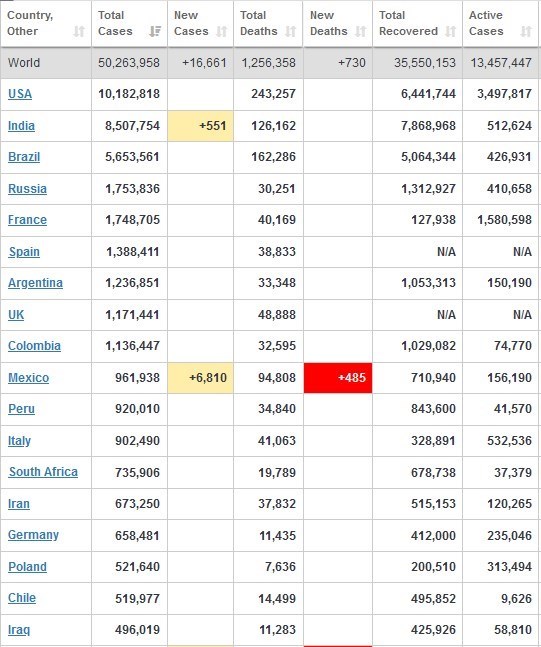
Task: Sort table by New Cases icon
Action: click(x=222, y=31)
